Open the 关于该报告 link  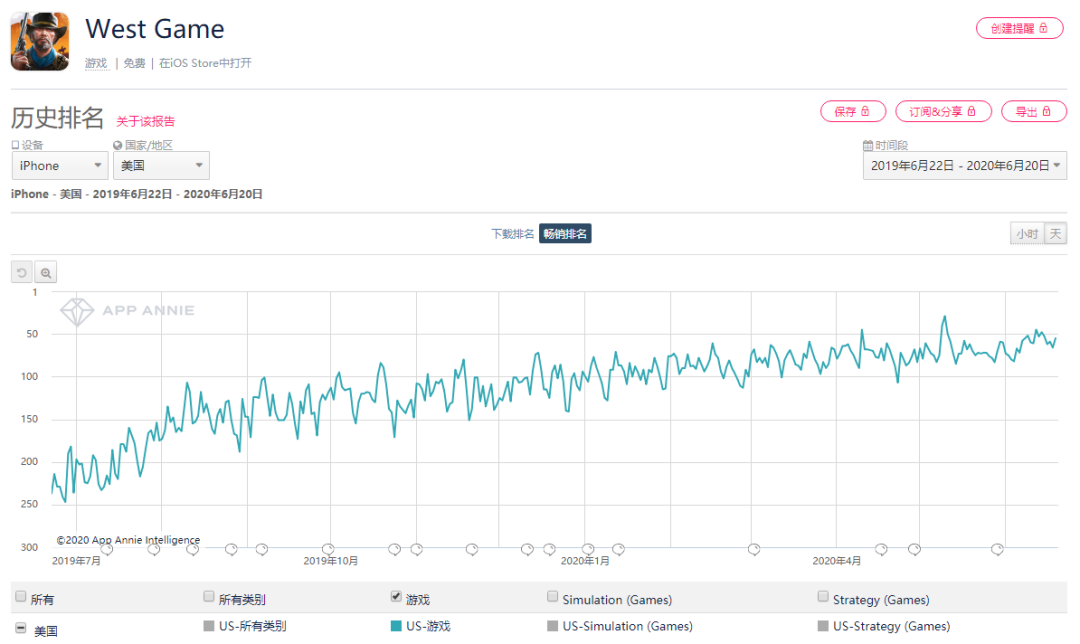coord(145,121)
